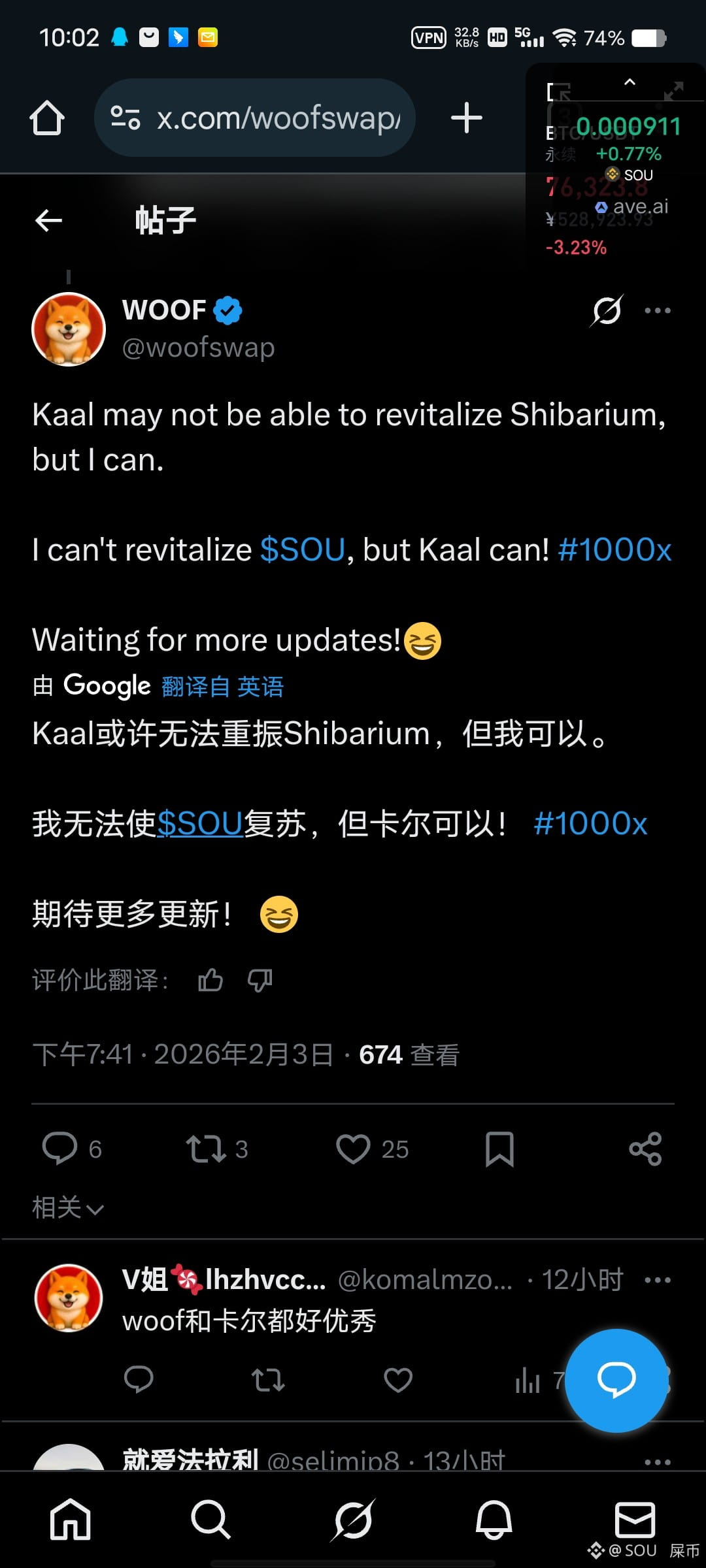Like the post with 25 hearts
The width and height of the screenshot is (706, 1568).
click(372, 1149)
